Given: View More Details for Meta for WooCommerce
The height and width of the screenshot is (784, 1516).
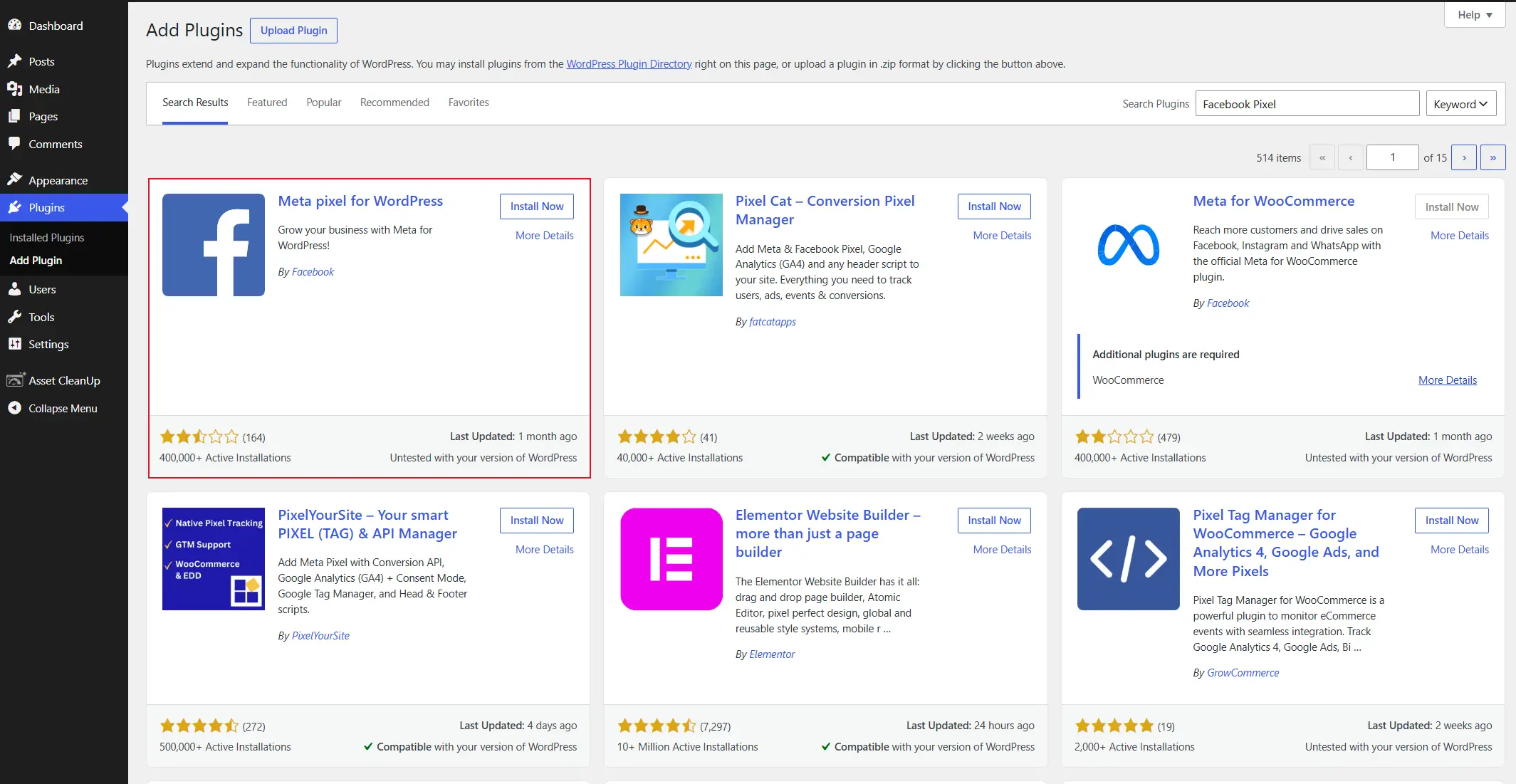Looking at the screenshot, I should 1460,236.
